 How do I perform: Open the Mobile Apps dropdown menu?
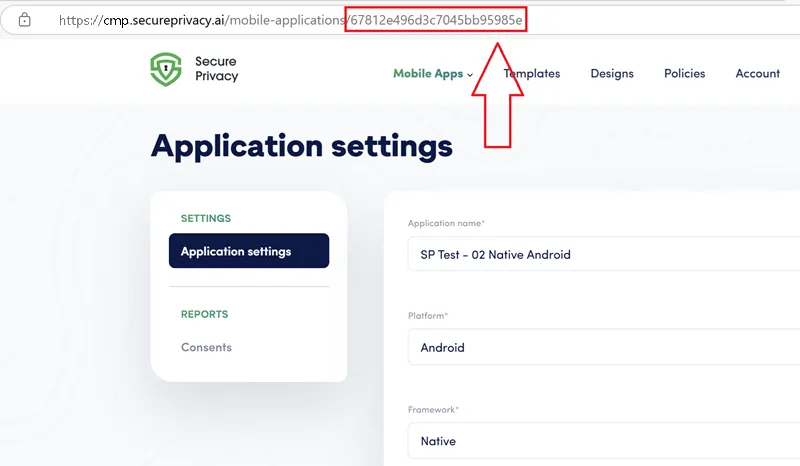pyautogui.click(x=433, y=73)
